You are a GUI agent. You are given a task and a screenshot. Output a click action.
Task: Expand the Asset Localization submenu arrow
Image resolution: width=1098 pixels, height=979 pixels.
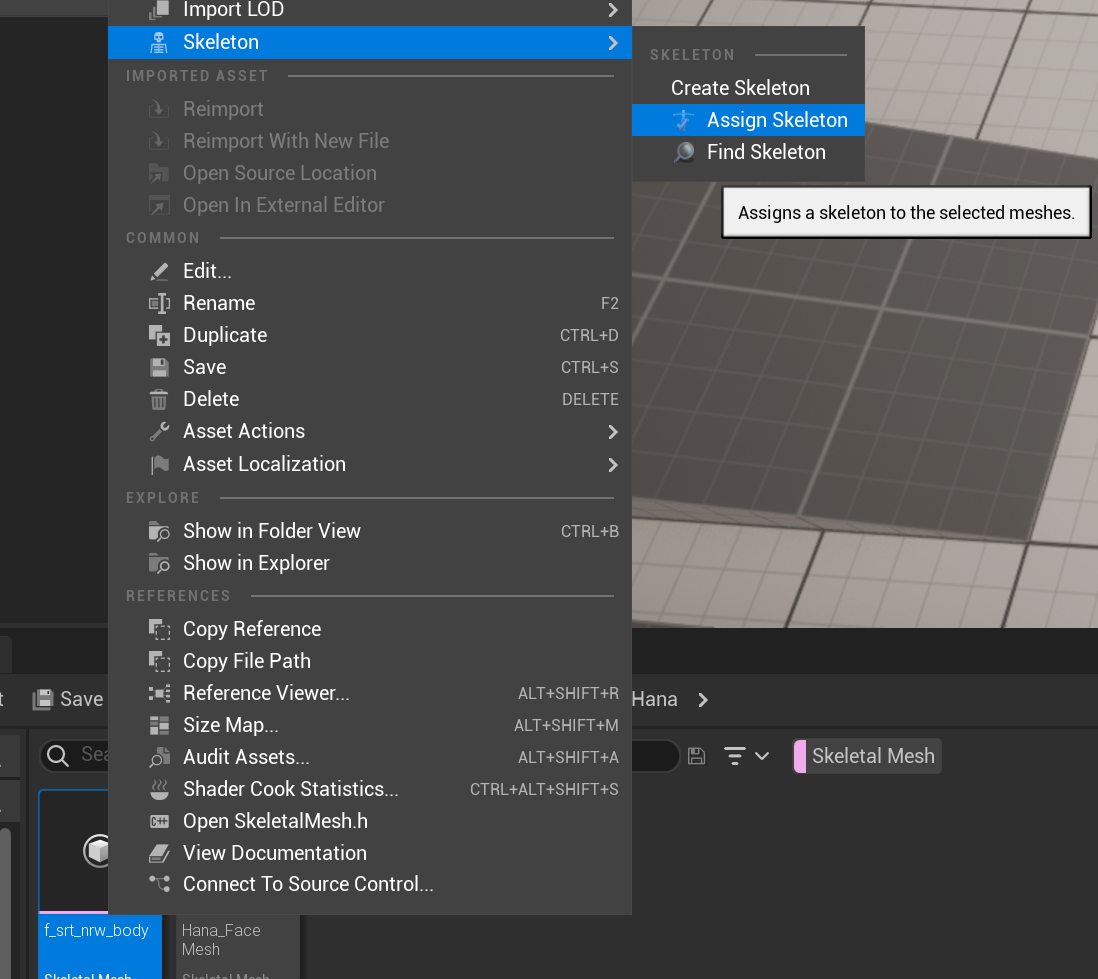[x=612, y=465]
